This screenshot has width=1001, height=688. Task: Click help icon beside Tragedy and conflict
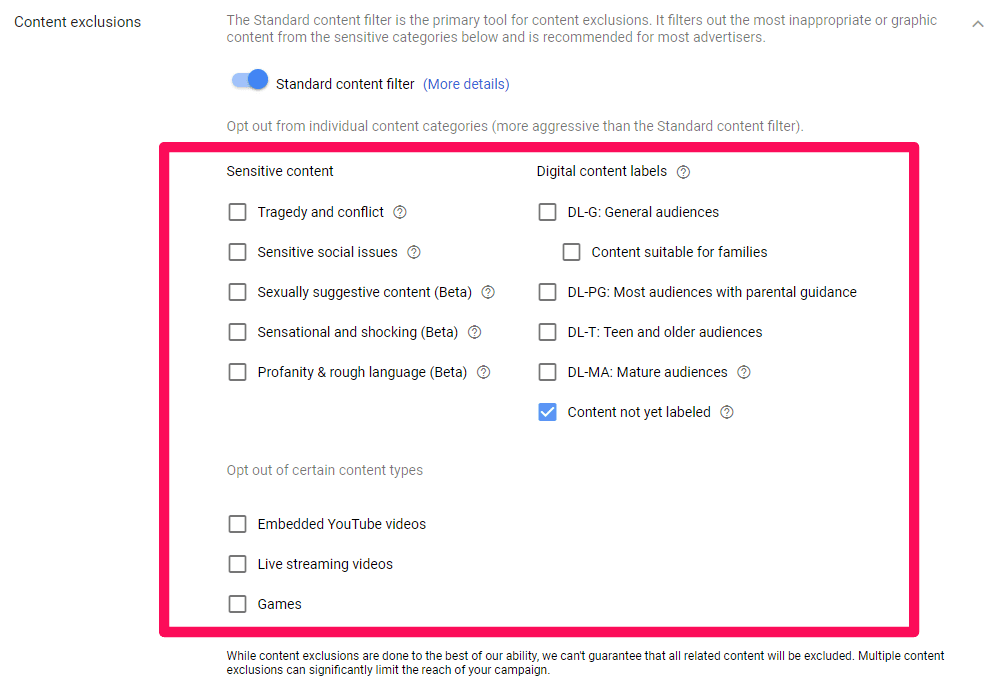pos(400,212)
